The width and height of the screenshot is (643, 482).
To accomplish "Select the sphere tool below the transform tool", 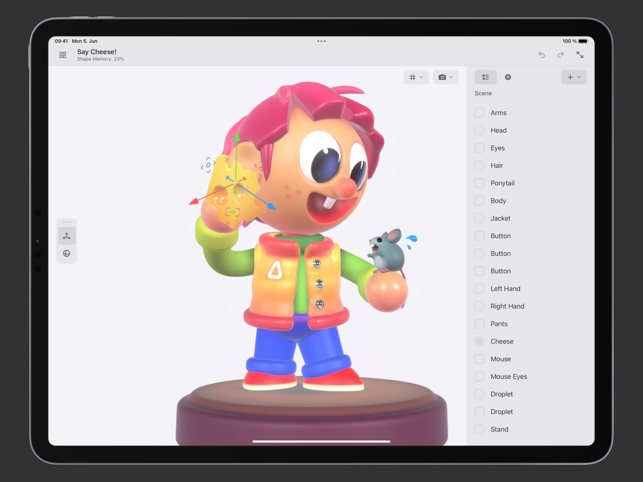I will coord(67,254).
